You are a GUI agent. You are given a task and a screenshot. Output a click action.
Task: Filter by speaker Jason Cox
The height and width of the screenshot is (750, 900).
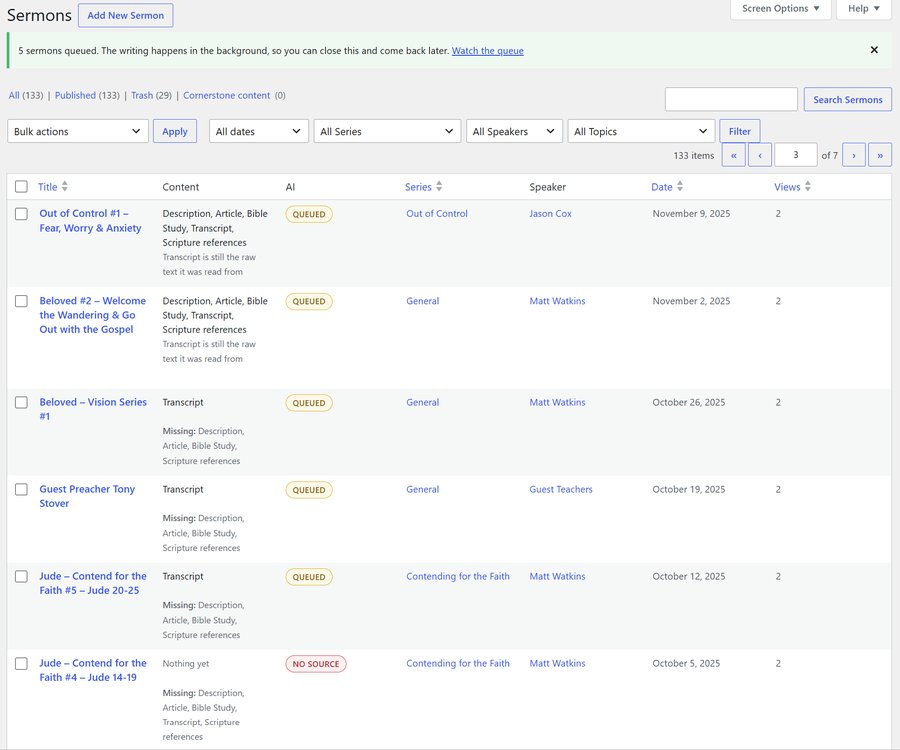pos(550,213)
